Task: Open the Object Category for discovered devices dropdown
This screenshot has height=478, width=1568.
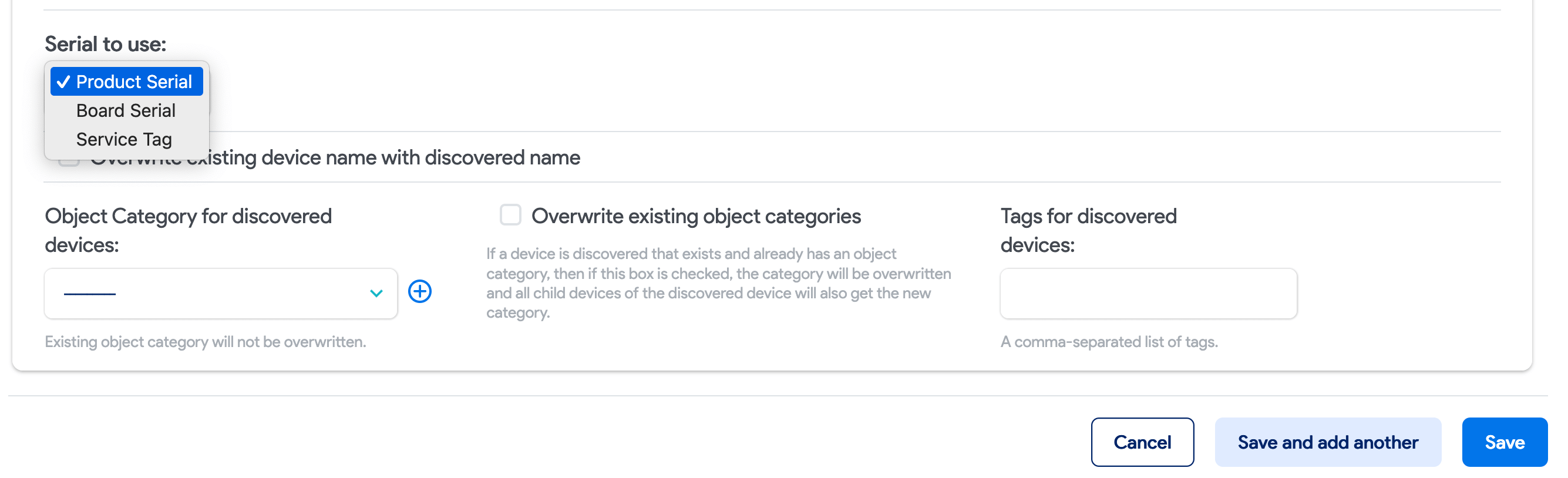Action: click(220, 294)
